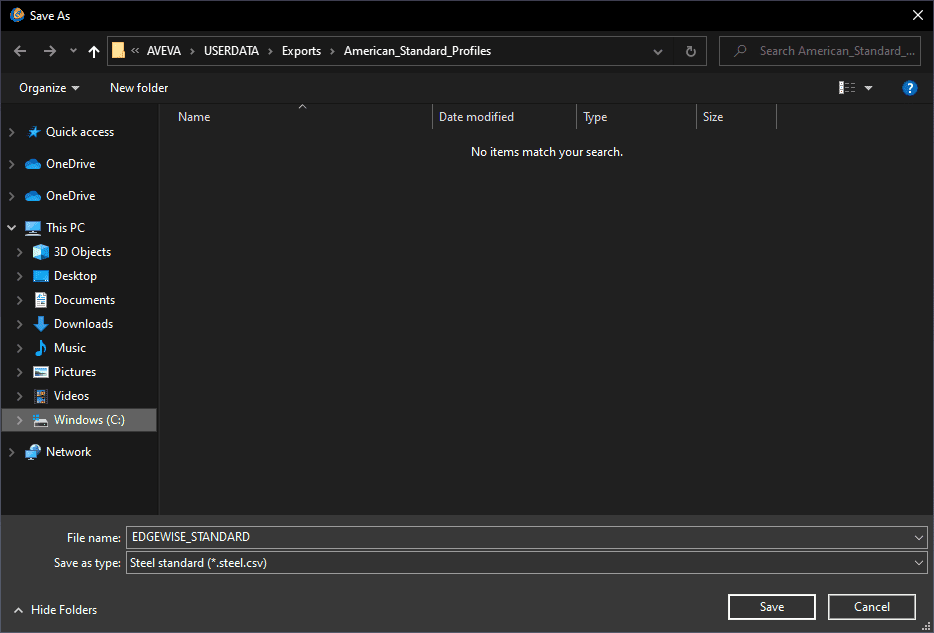Open the blue Help icon

(910, 88)
